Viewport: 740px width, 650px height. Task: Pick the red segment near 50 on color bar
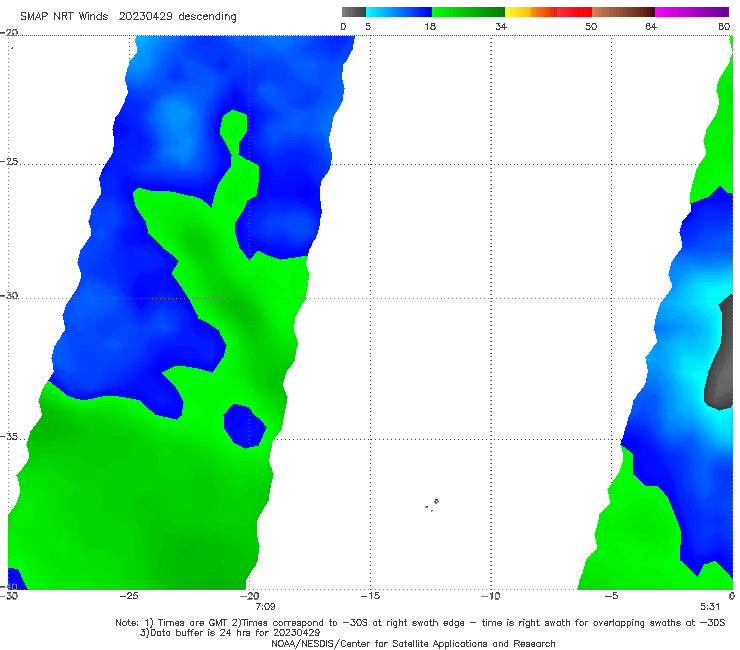click(574, 12)
